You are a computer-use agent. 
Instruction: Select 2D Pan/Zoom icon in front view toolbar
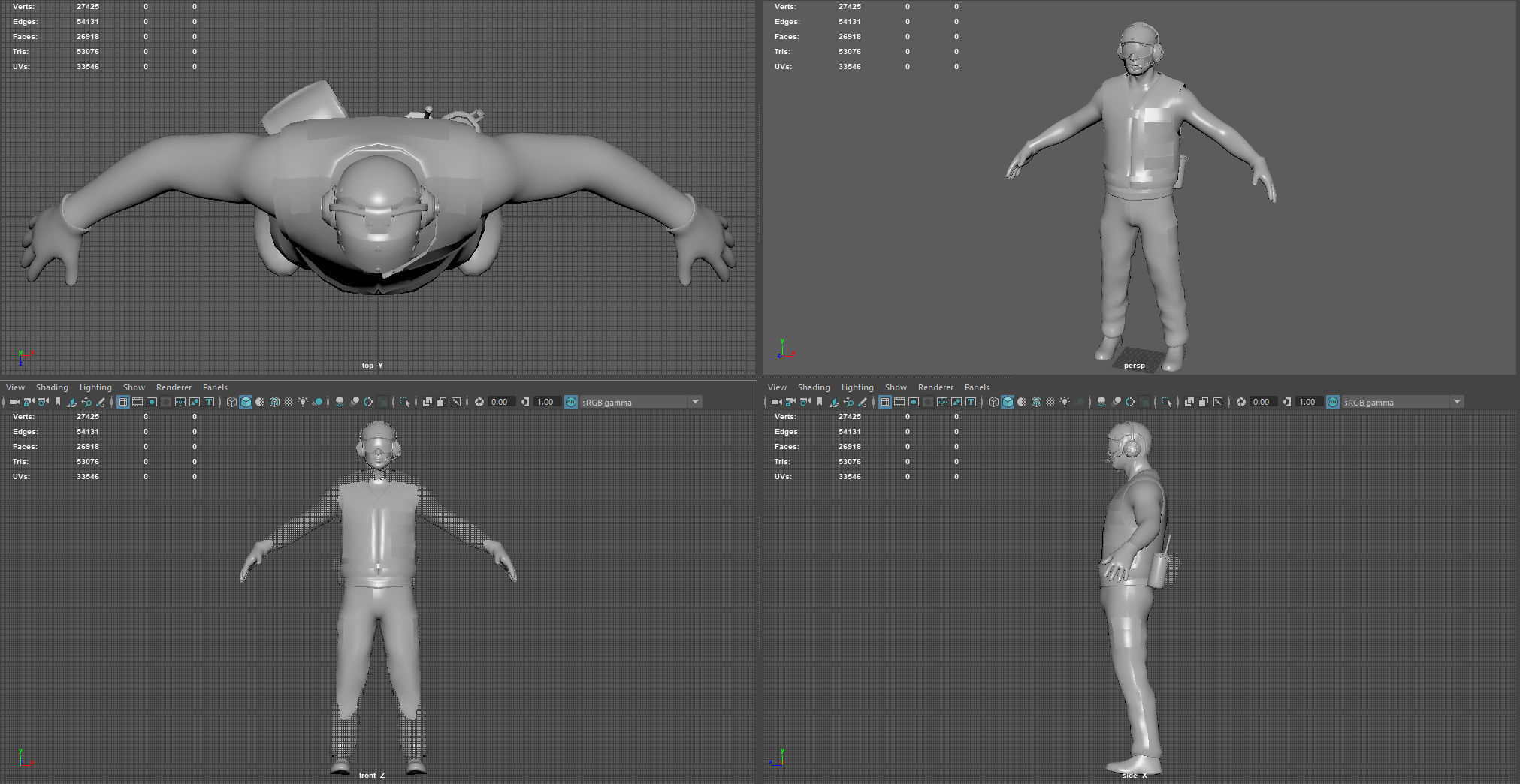pos(86,402)
